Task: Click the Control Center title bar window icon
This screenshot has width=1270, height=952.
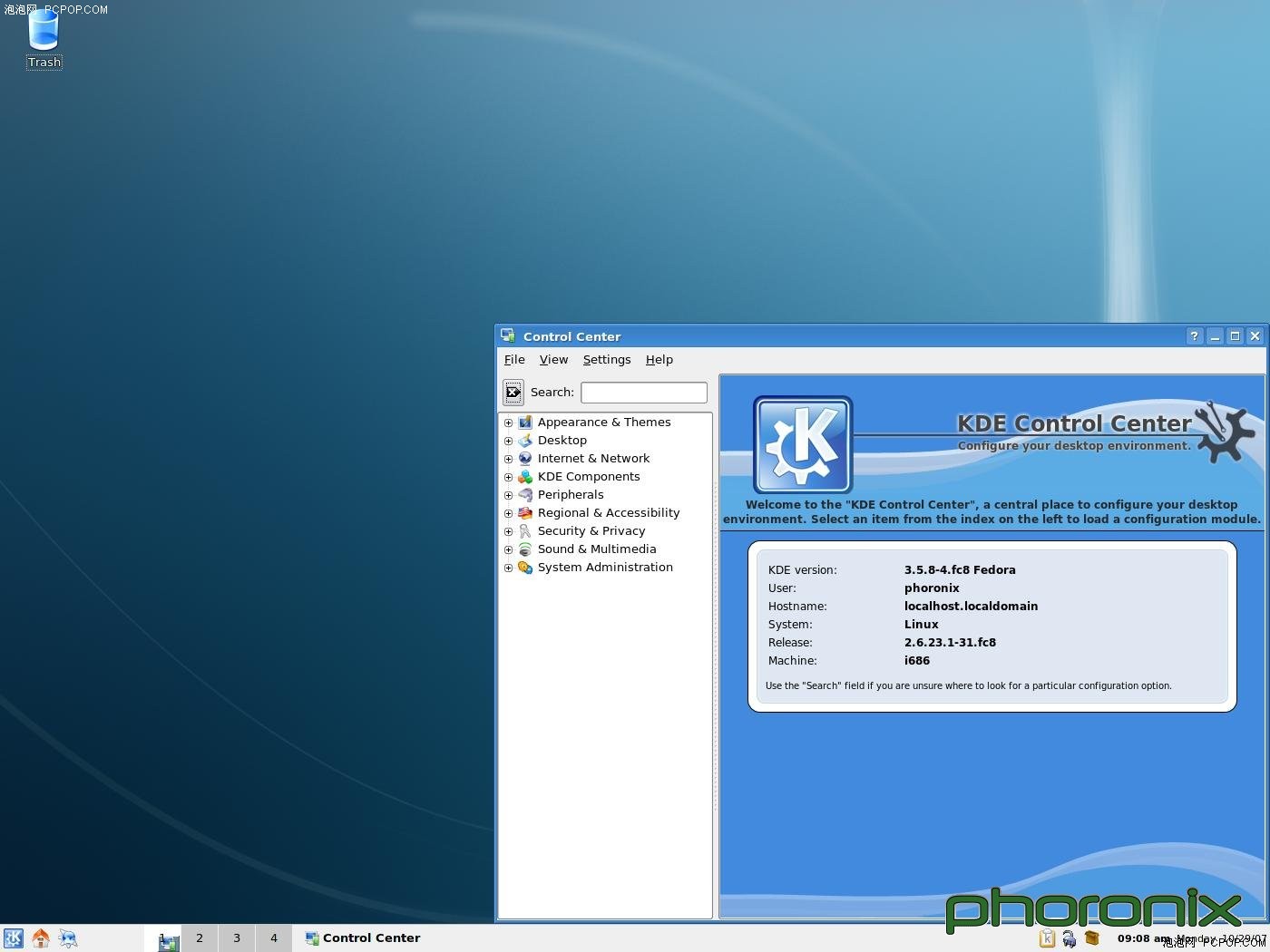Action: [508, 335]
